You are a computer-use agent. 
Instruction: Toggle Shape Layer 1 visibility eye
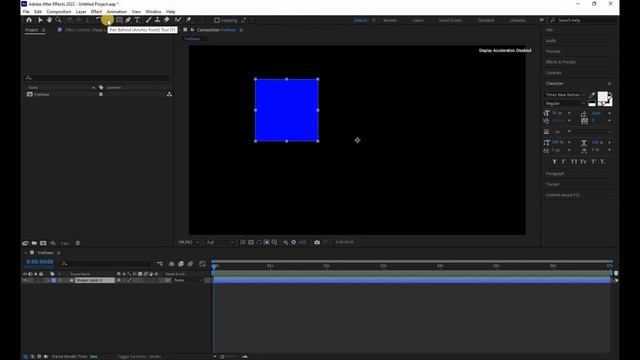pyautogui.click(x=25, y=280)
